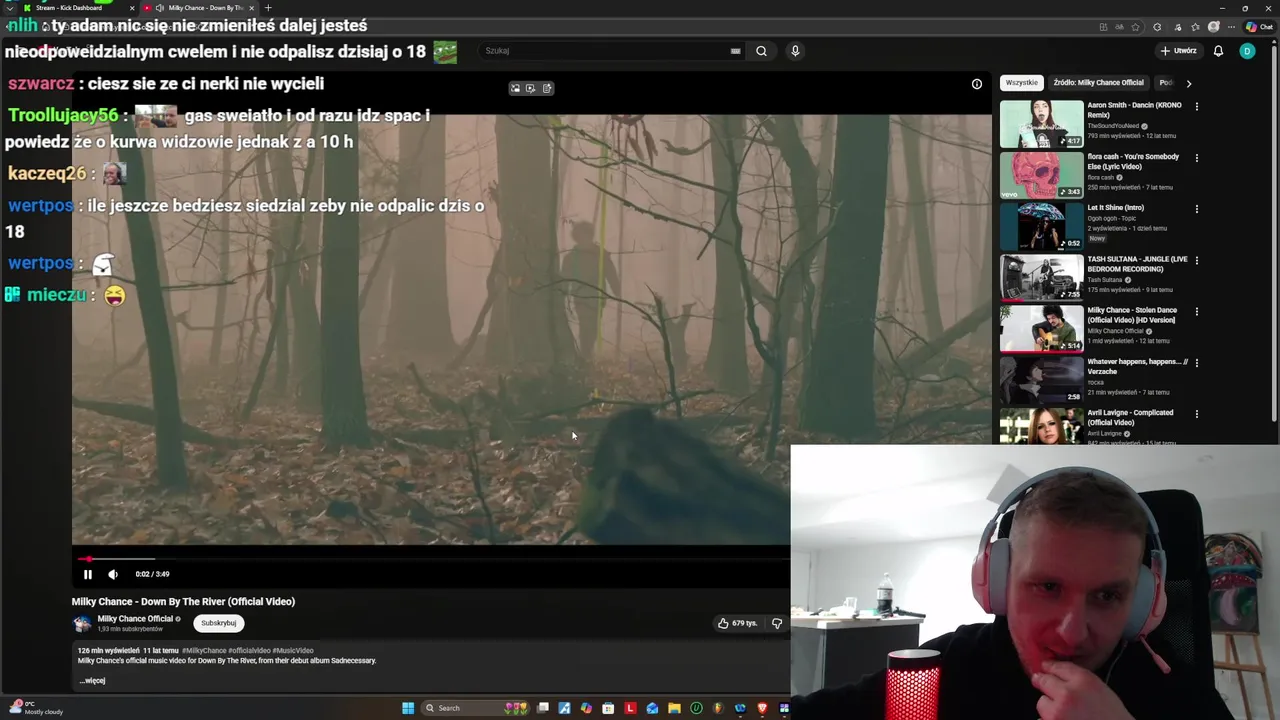The width and height of the screenshot is (1280, 720).
Task: Open more options for Avril Lavigne Complicated video
Action: tap(1196, 414)
